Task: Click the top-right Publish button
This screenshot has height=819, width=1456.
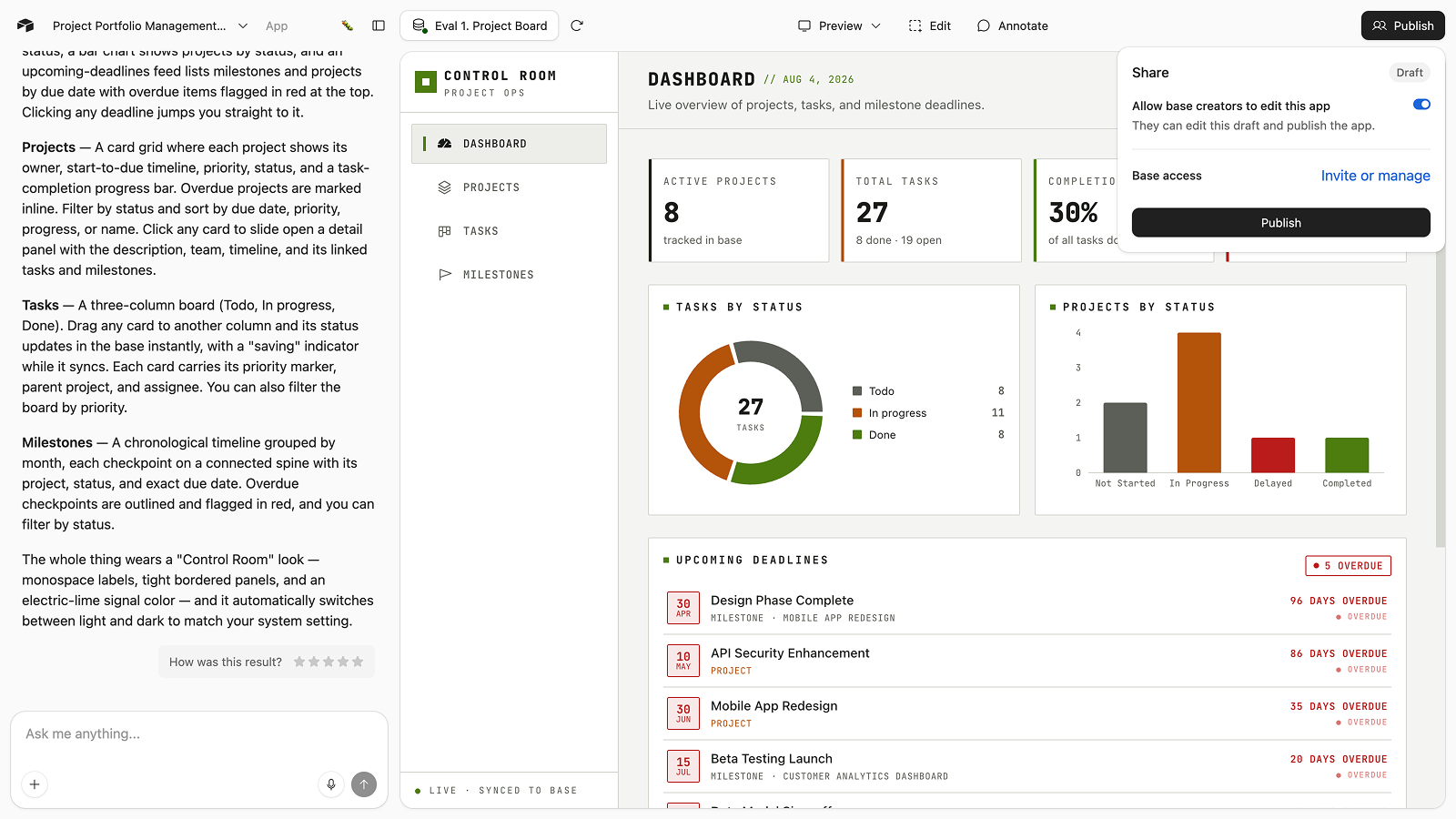Action: 1402,25
